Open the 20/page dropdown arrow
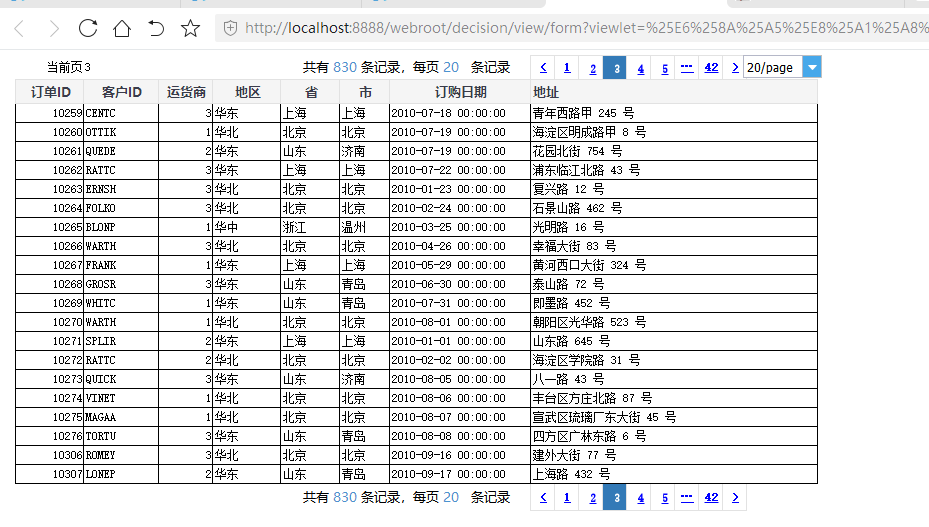Image resolution: width=929 pixels, height=527 pixels. [812, 68]
